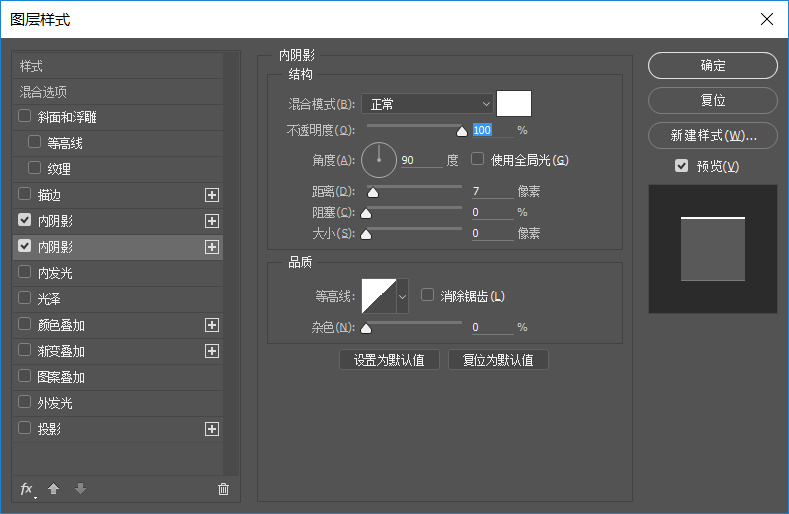Toggle the 使用全局光 checkbox
Viewport: 789px width, 514px height.
478,159
